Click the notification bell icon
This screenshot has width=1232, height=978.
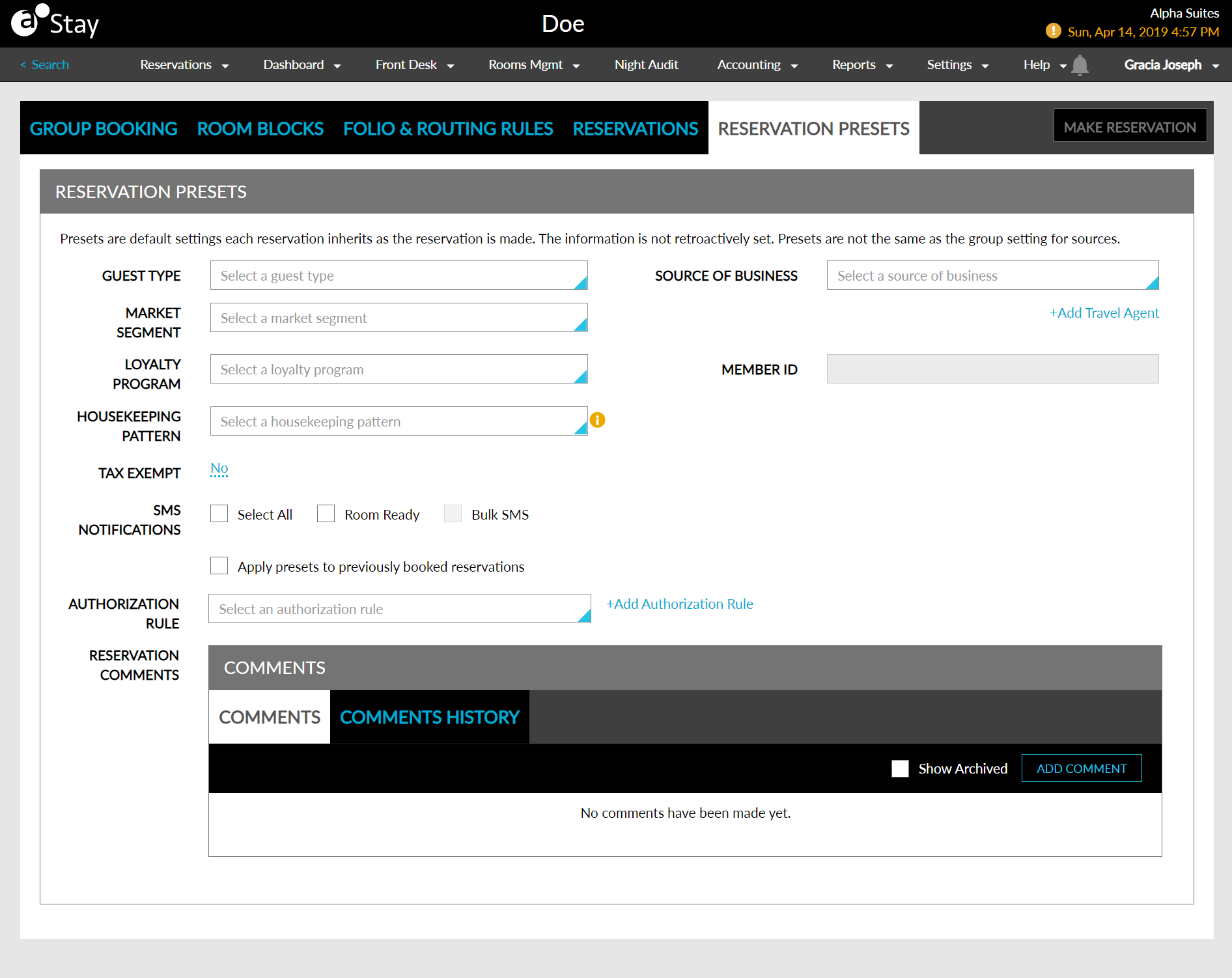click(1081, 64)
